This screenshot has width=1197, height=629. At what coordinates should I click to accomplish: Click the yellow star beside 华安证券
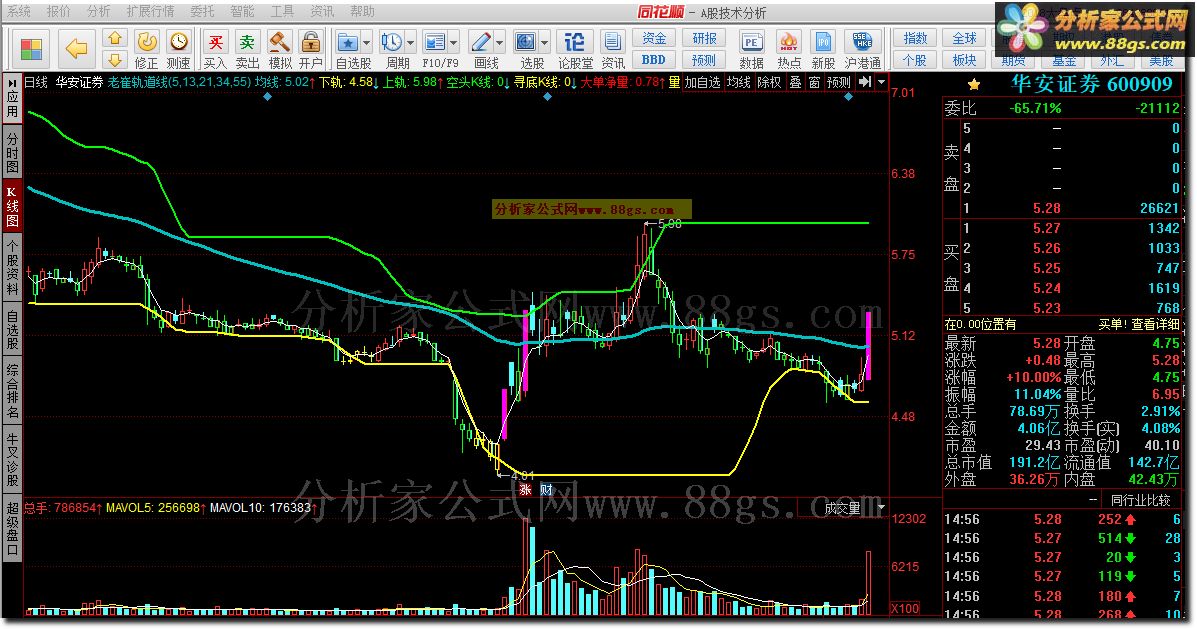point(973,85)
